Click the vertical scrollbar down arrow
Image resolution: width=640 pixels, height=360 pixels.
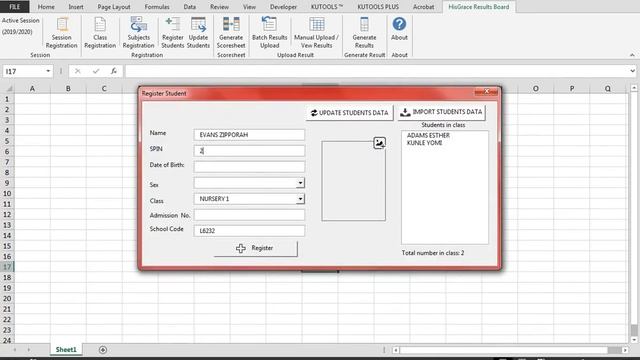[634, 340]
